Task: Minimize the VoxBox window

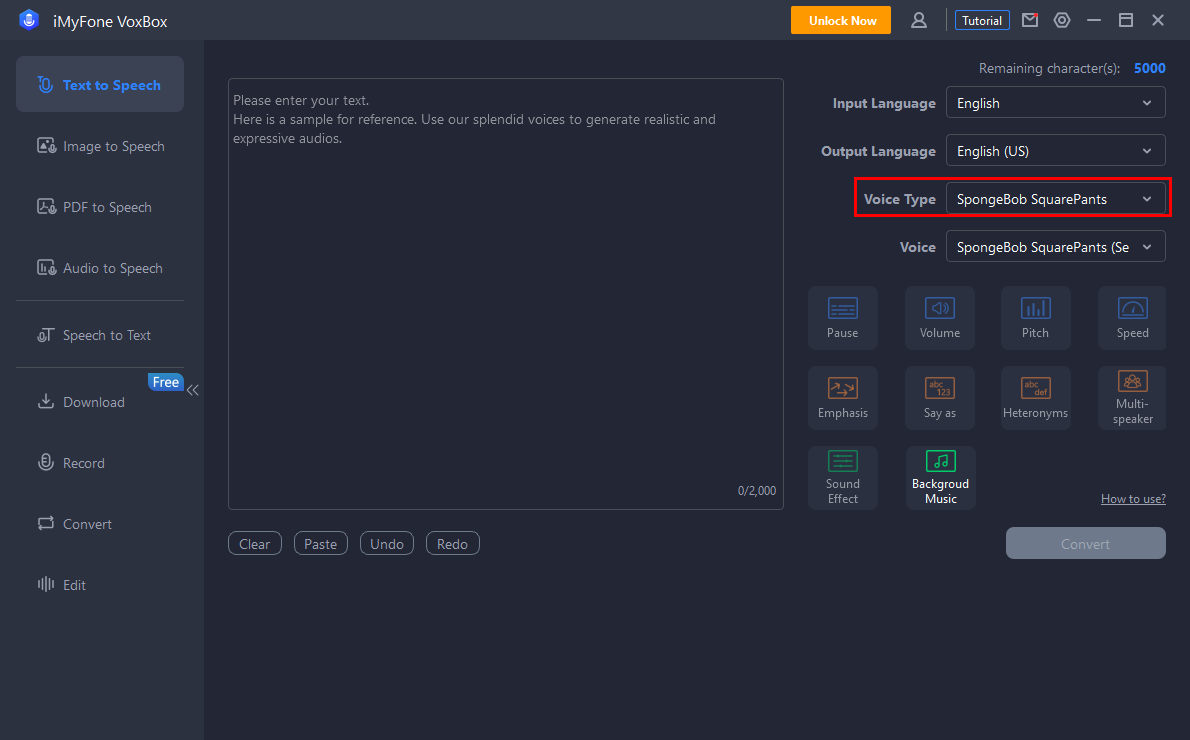Action: [1094, 20]
